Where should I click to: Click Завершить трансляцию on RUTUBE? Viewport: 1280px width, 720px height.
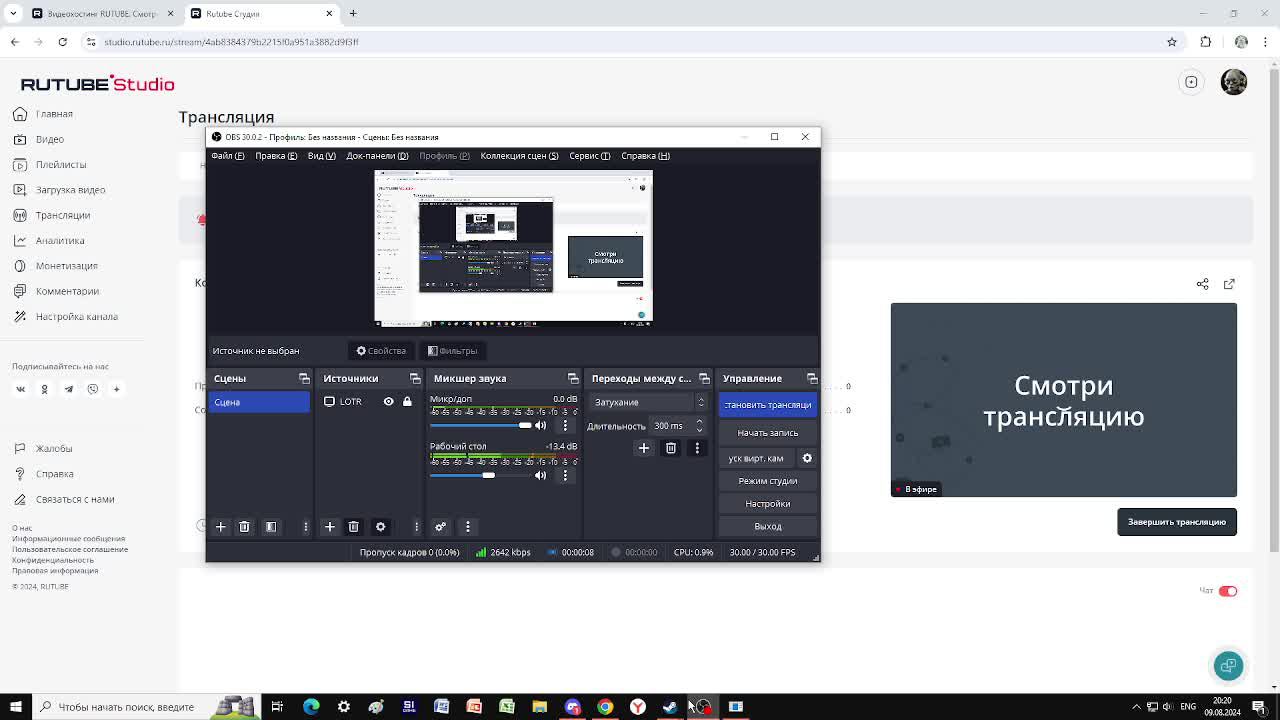1177,522
